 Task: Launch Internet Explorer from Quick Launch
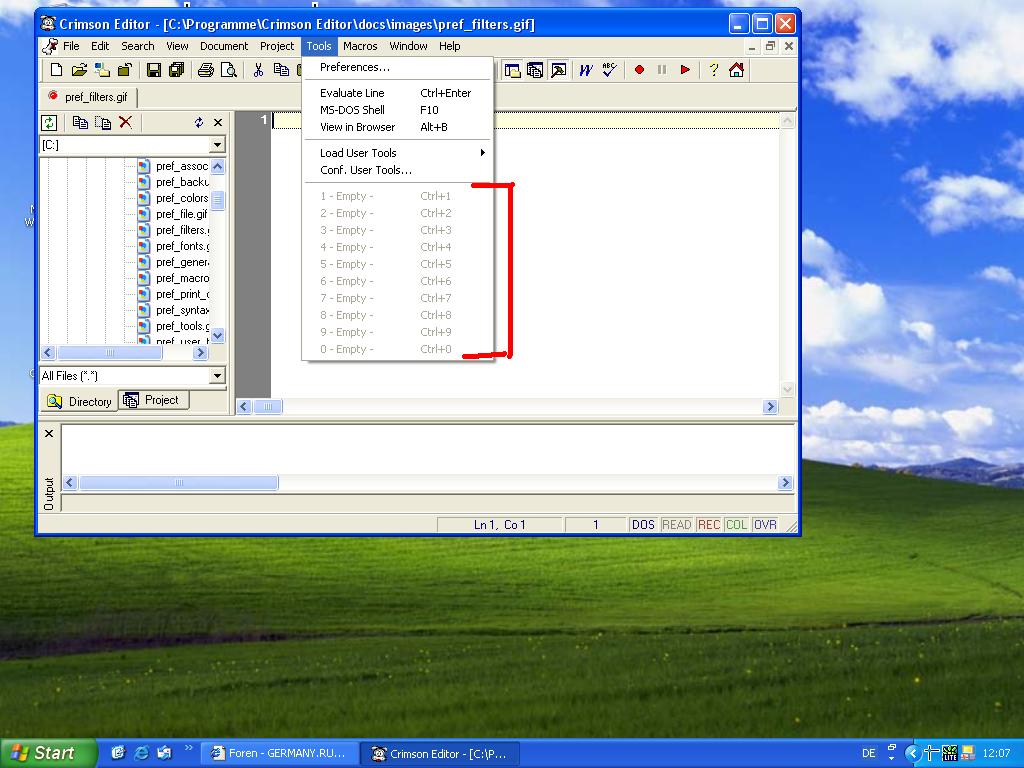140,753
